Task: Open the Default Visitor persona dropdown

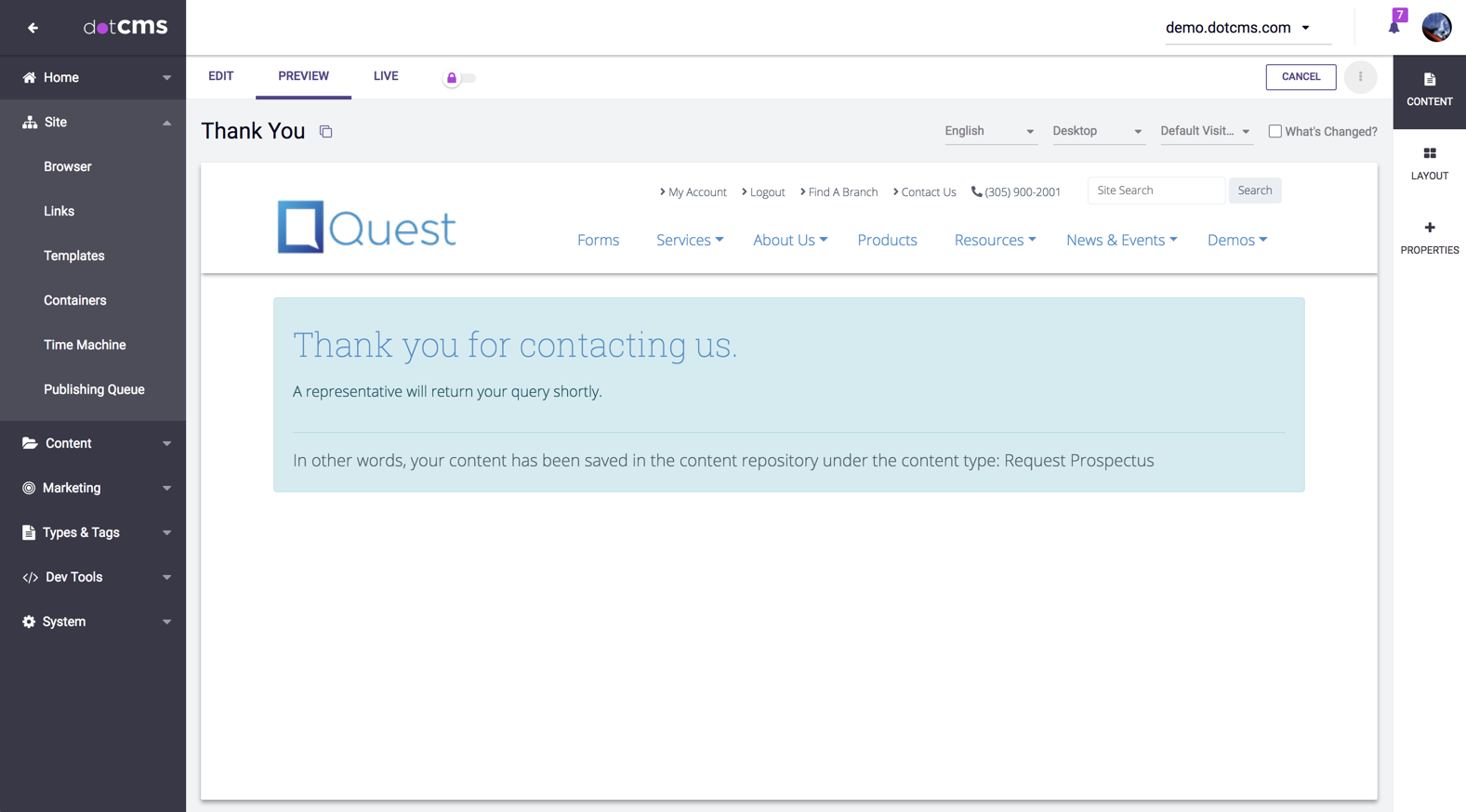Action: point(1205,131)
